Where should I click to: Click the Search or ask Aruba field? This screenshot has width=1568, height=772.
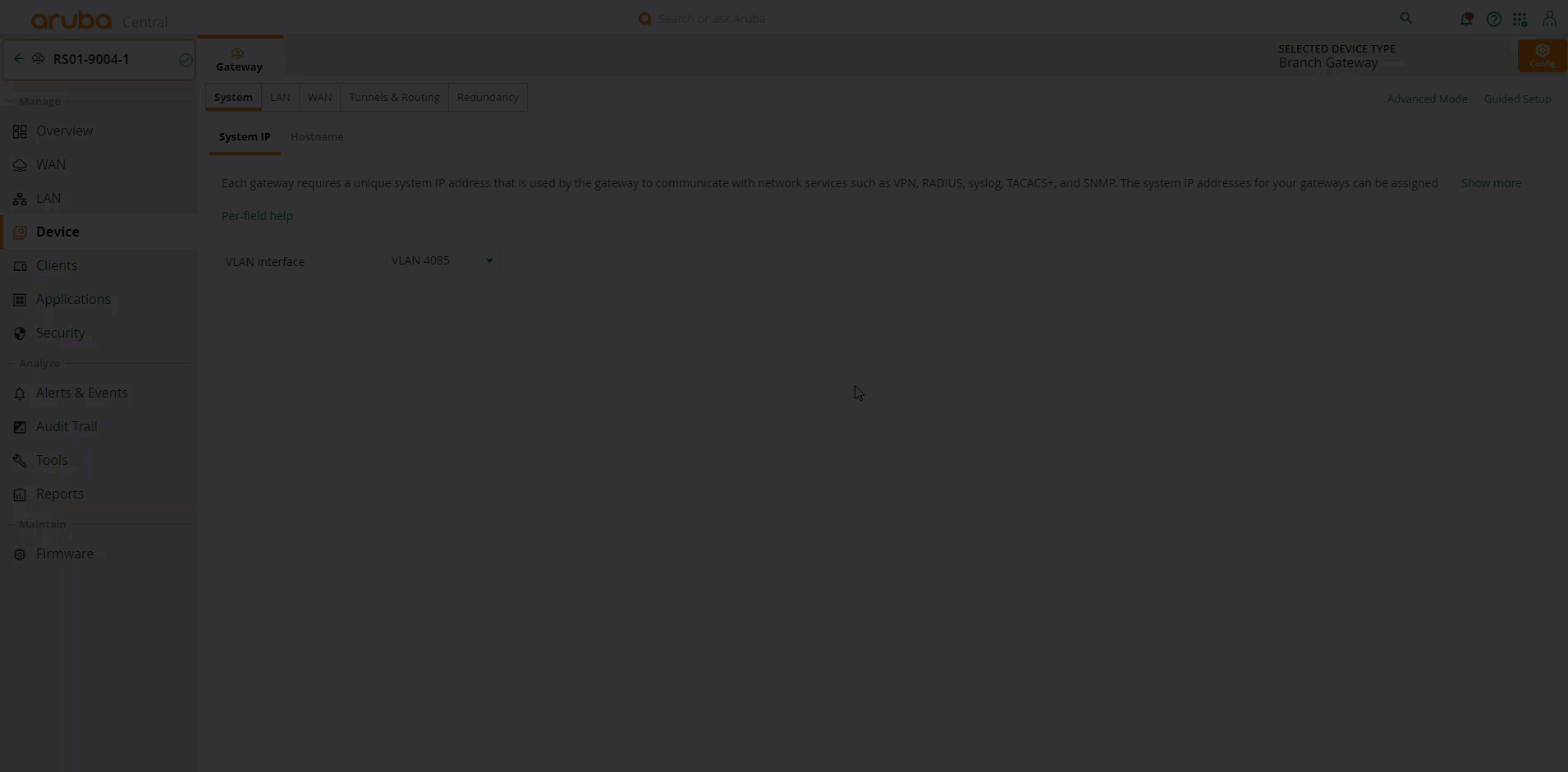pos(712,19)
